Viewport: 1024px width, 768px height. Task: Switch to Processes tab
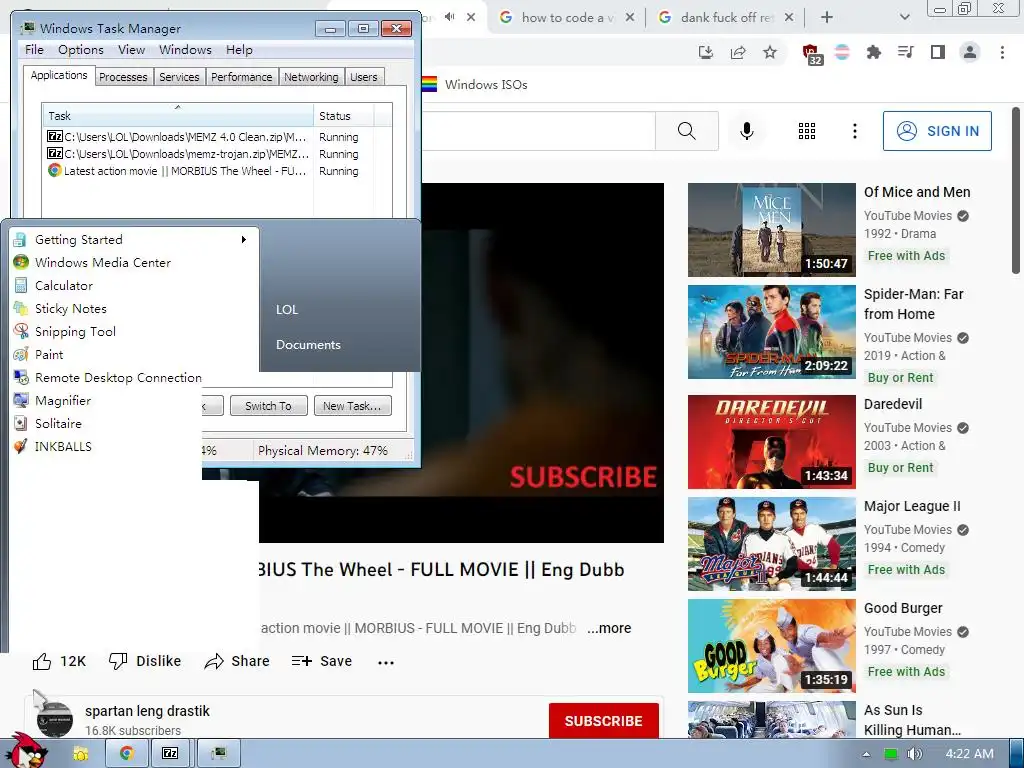(123, 77)
